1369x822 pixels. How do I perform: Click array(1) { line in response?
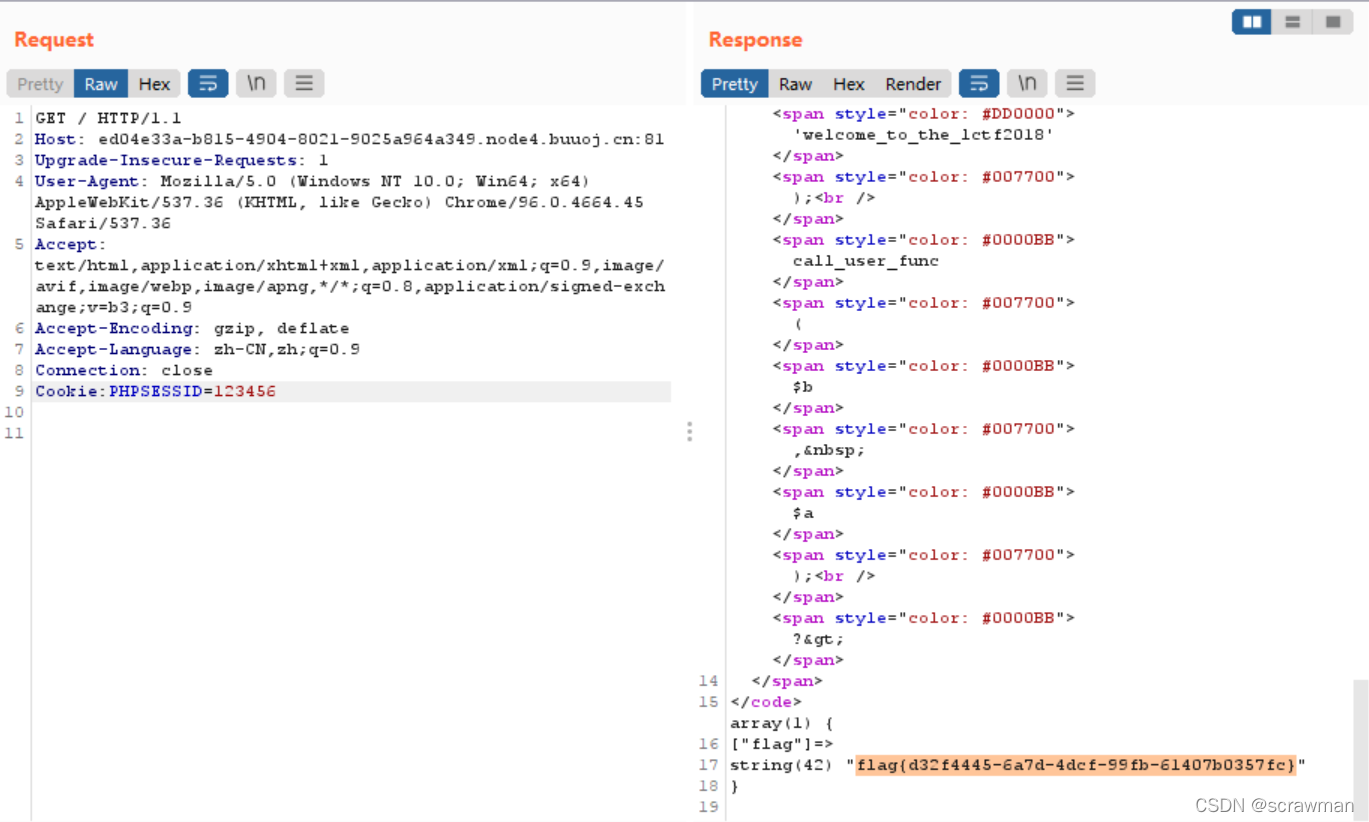click(782, 723)
